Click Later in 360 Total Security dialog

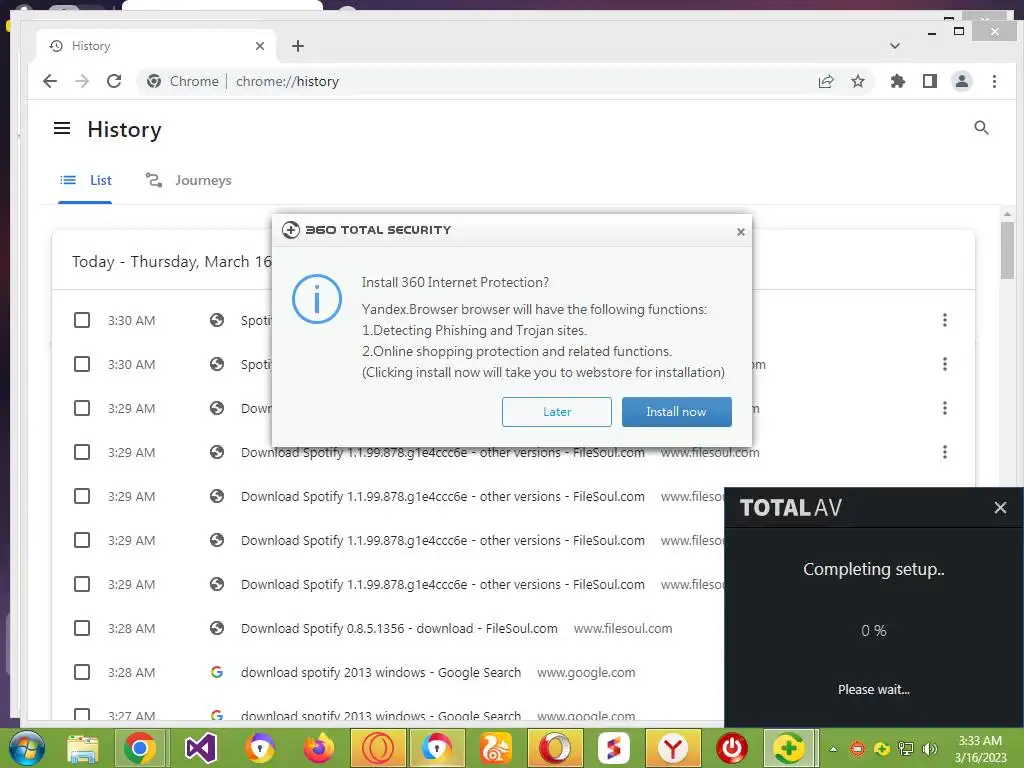pyautogui.click(x=556, y=412)
